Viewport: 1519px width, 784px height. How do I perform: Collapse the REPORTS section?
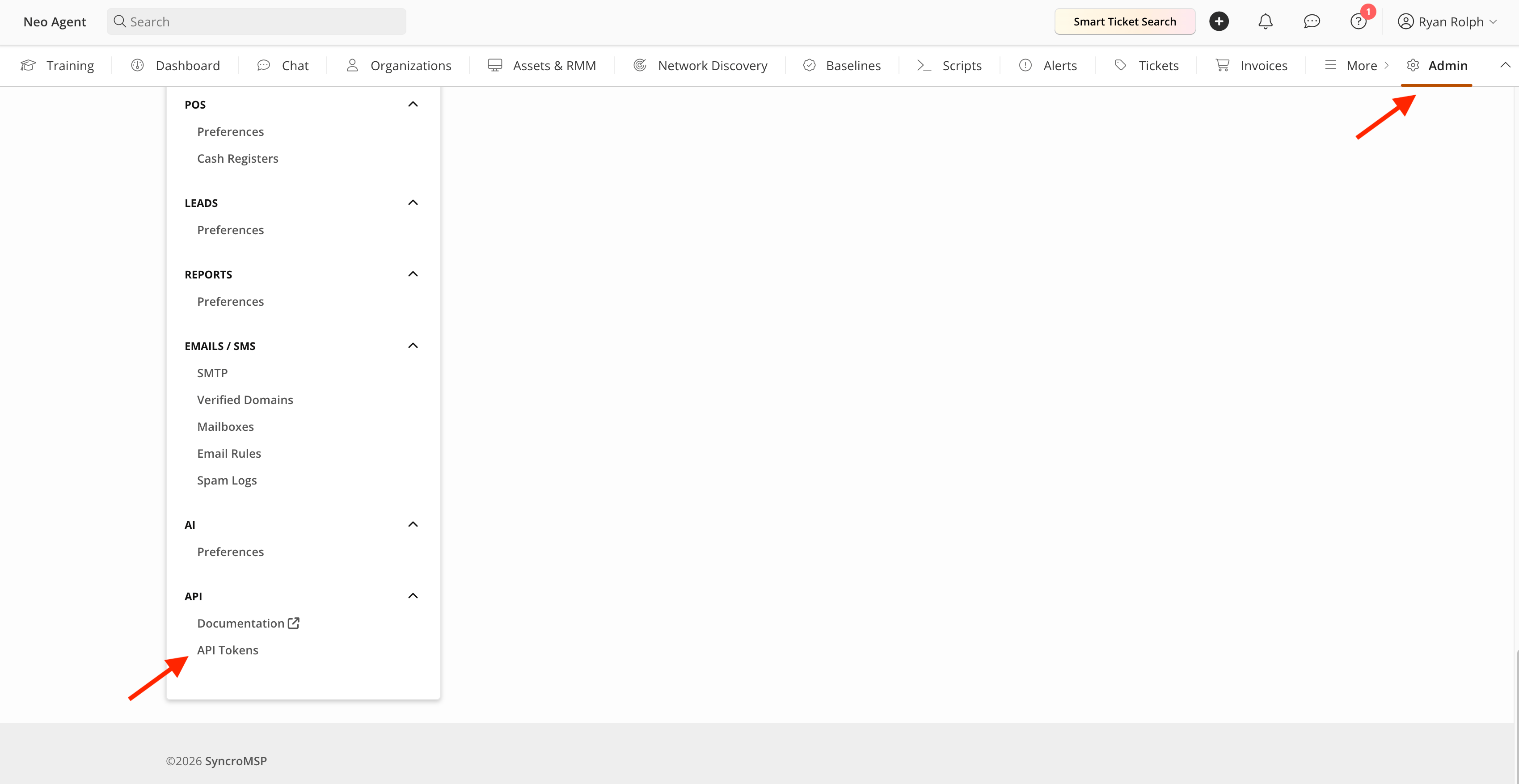coord(413,274)
